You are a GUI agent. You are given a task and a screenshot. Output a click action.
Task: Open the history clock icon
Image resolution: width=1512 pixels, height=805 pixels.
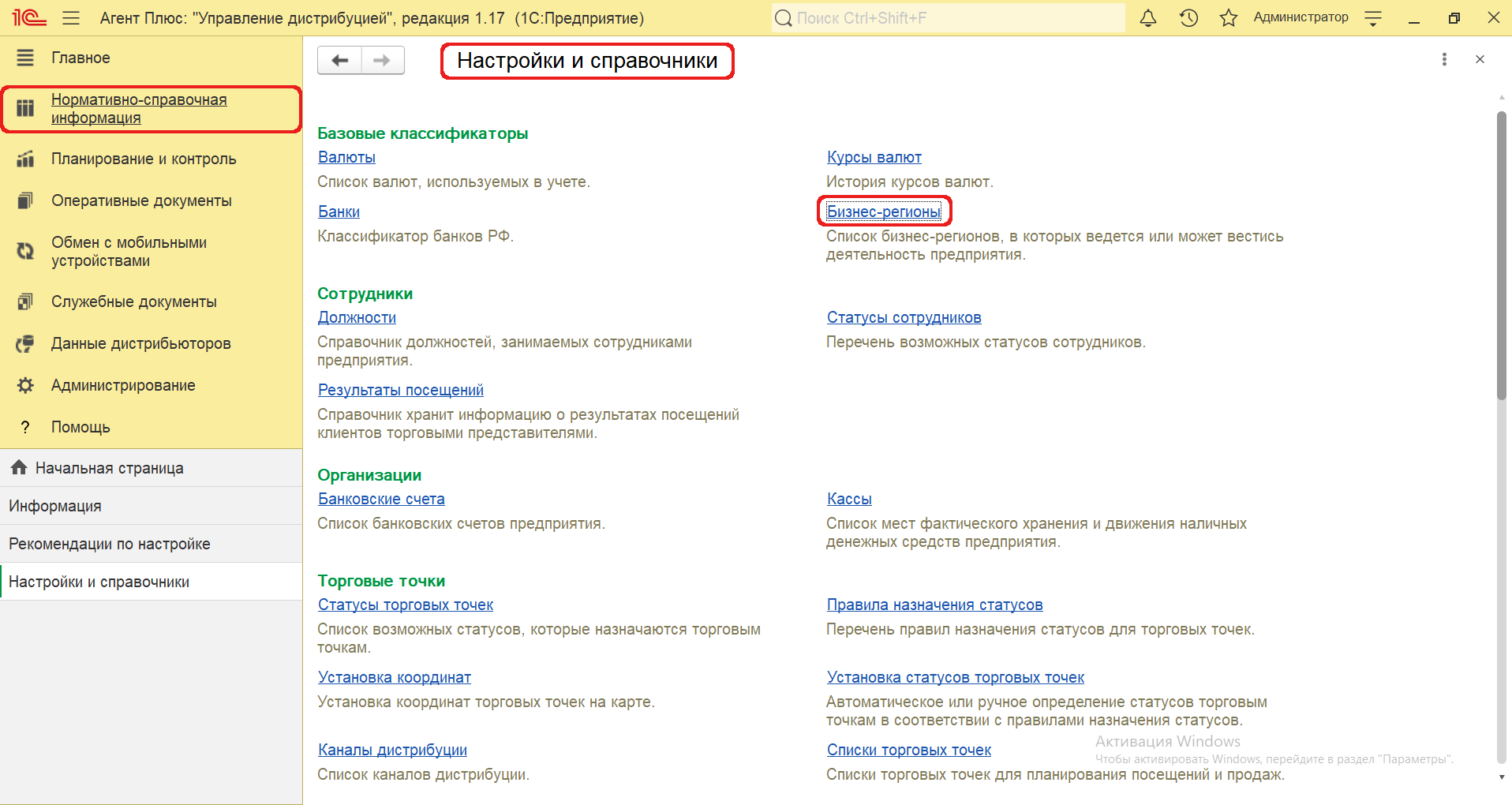click(x=1188, y=18)
